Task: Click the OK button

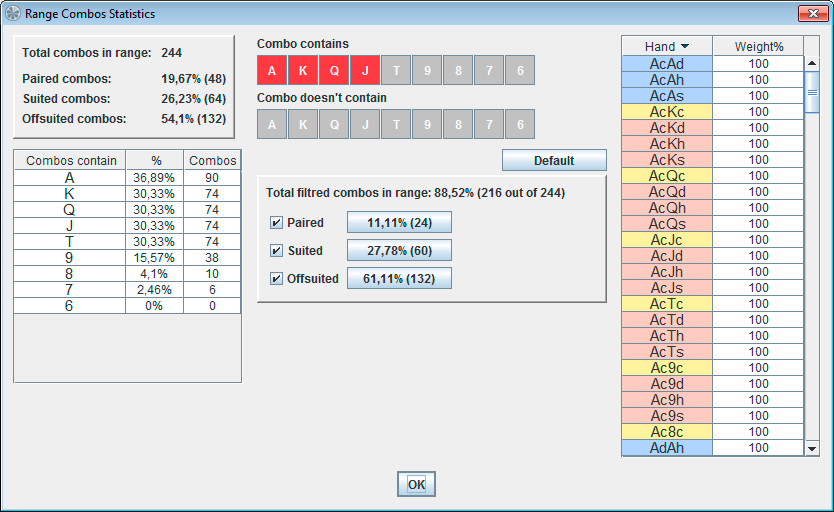Action: pyautogui.click(x=416, y=485)
